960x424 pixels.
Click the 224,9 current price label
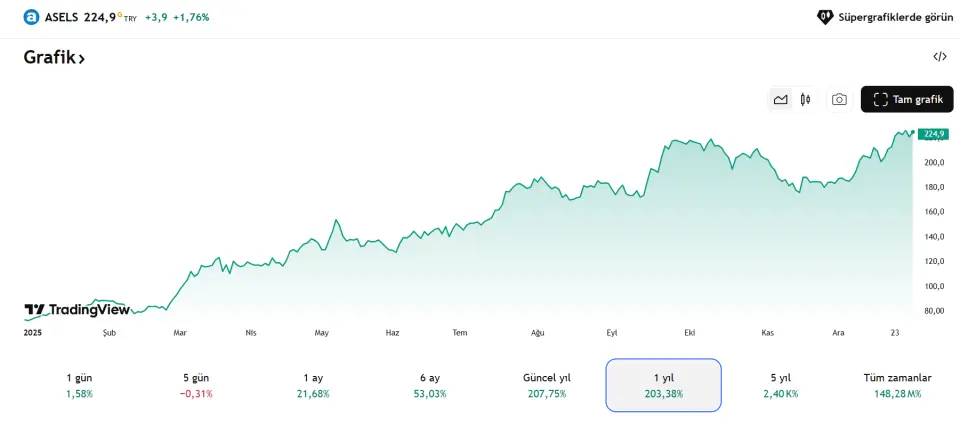pos(934,134)
